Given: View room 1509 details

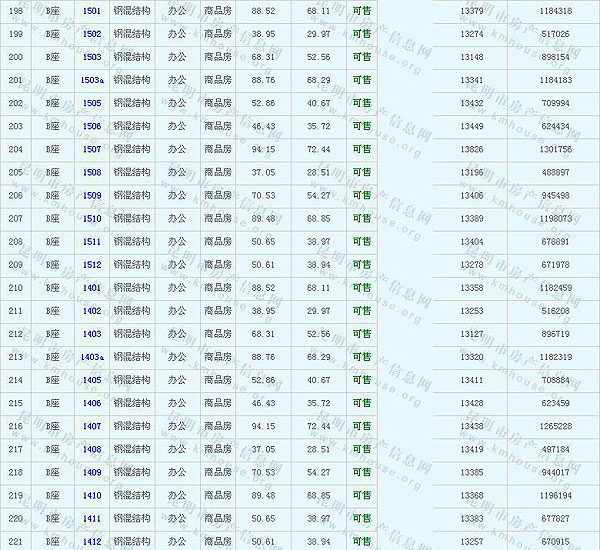Looking at the screenshot, I should 92,196.
